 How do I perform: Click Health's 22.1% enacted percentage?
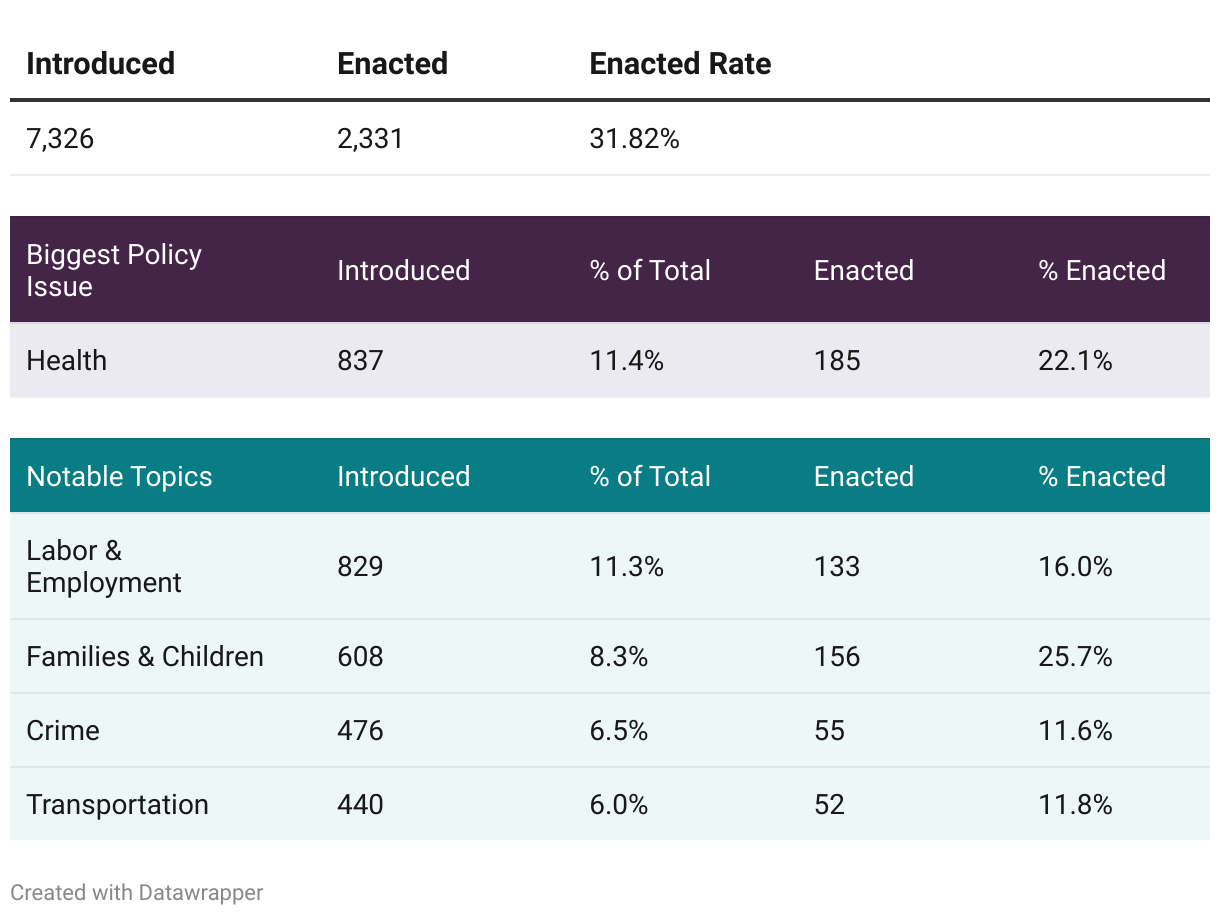coord(1075,360)
